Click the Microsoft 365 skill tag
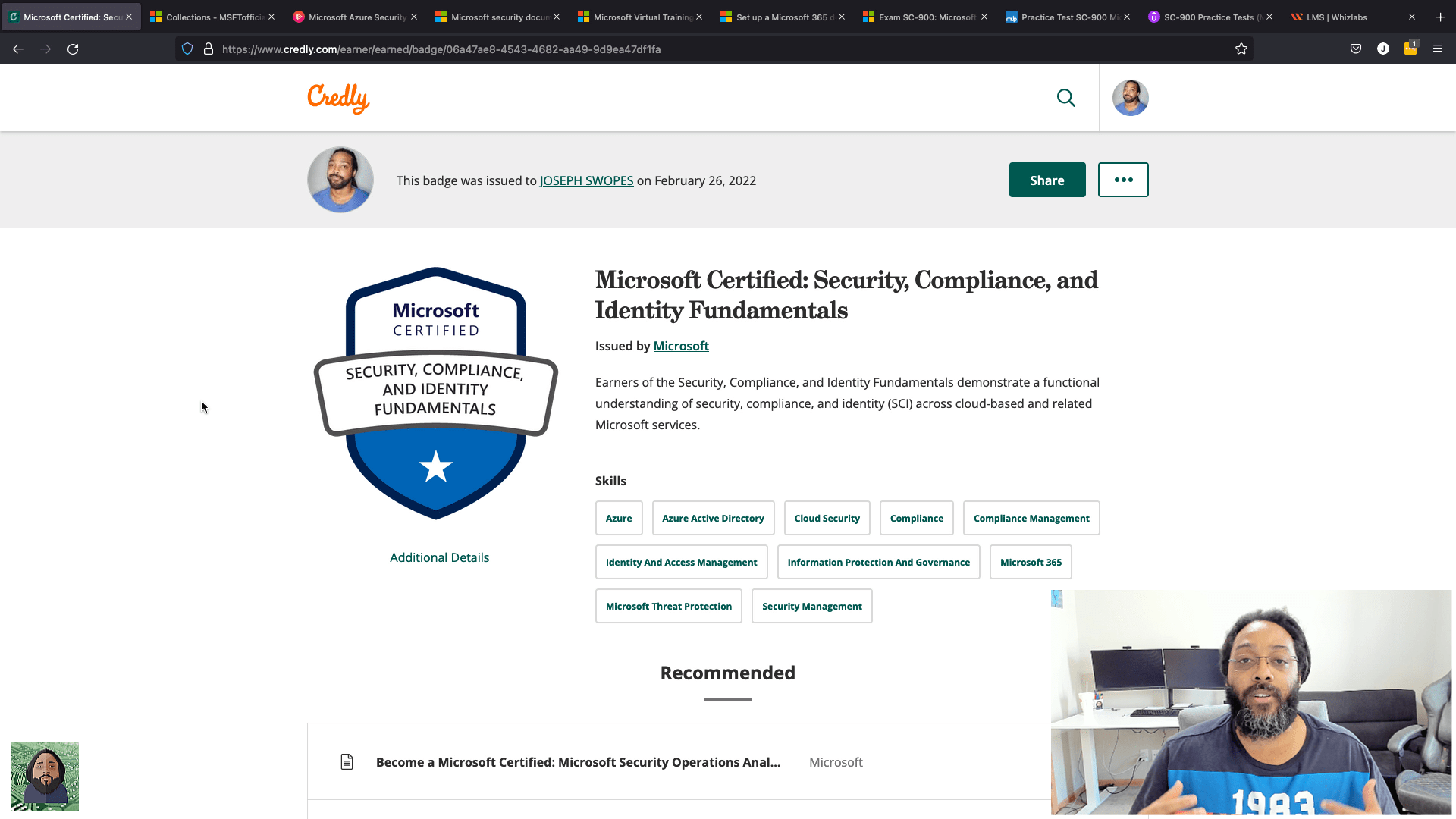 coord(1031,562)
